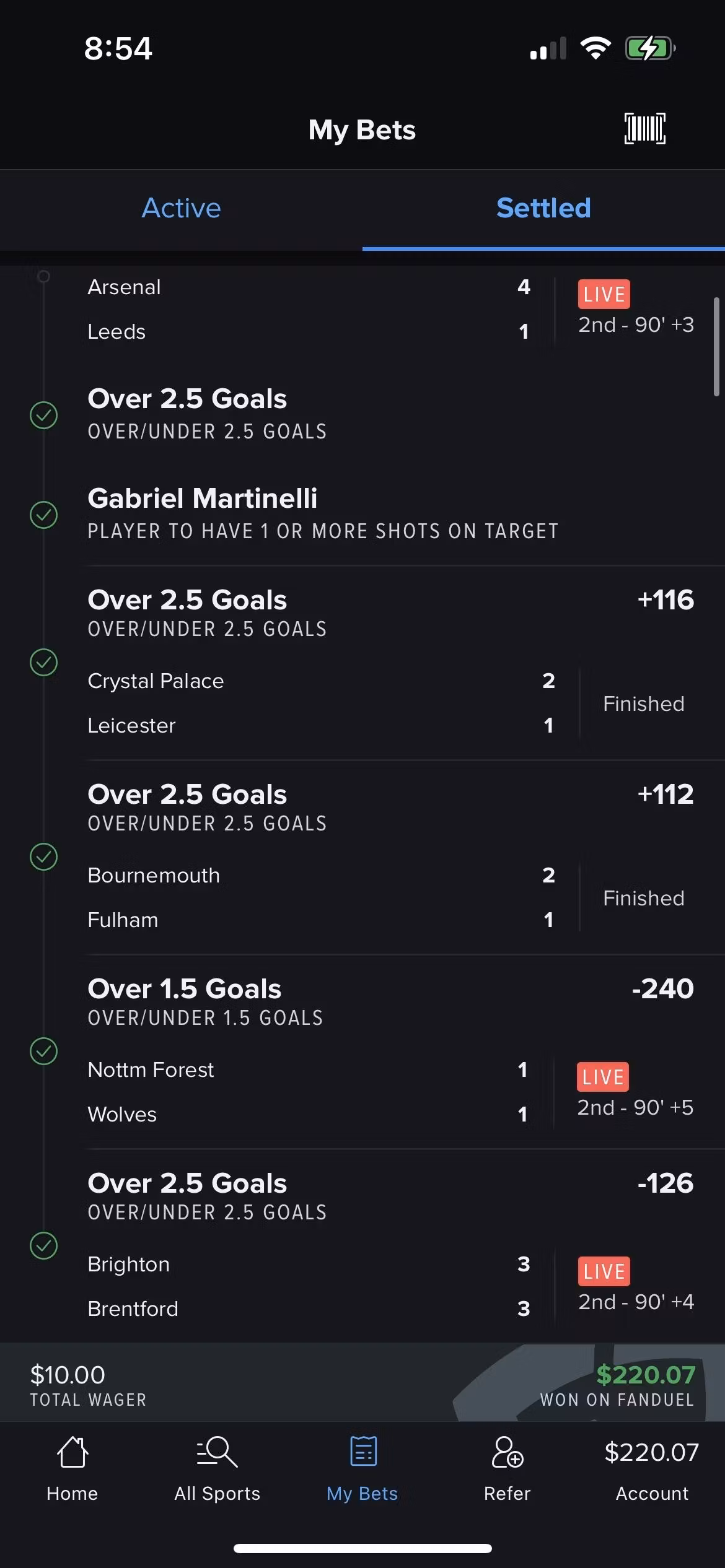Screen dimensions: 725x1568
Task: Open the Refer a friend icon
Action: coord(507,1452)
